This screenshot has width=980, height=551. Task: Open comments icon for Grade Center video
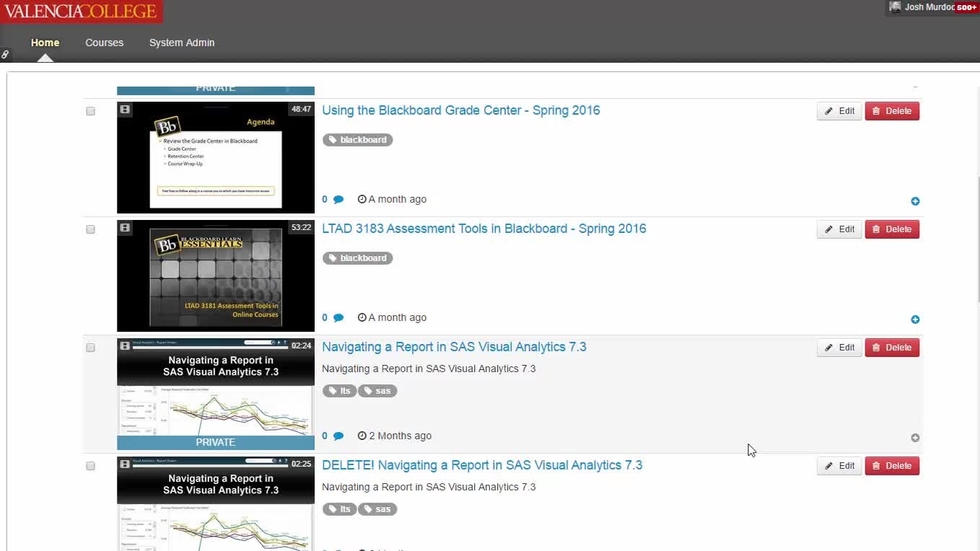click(x=338, y=200)
